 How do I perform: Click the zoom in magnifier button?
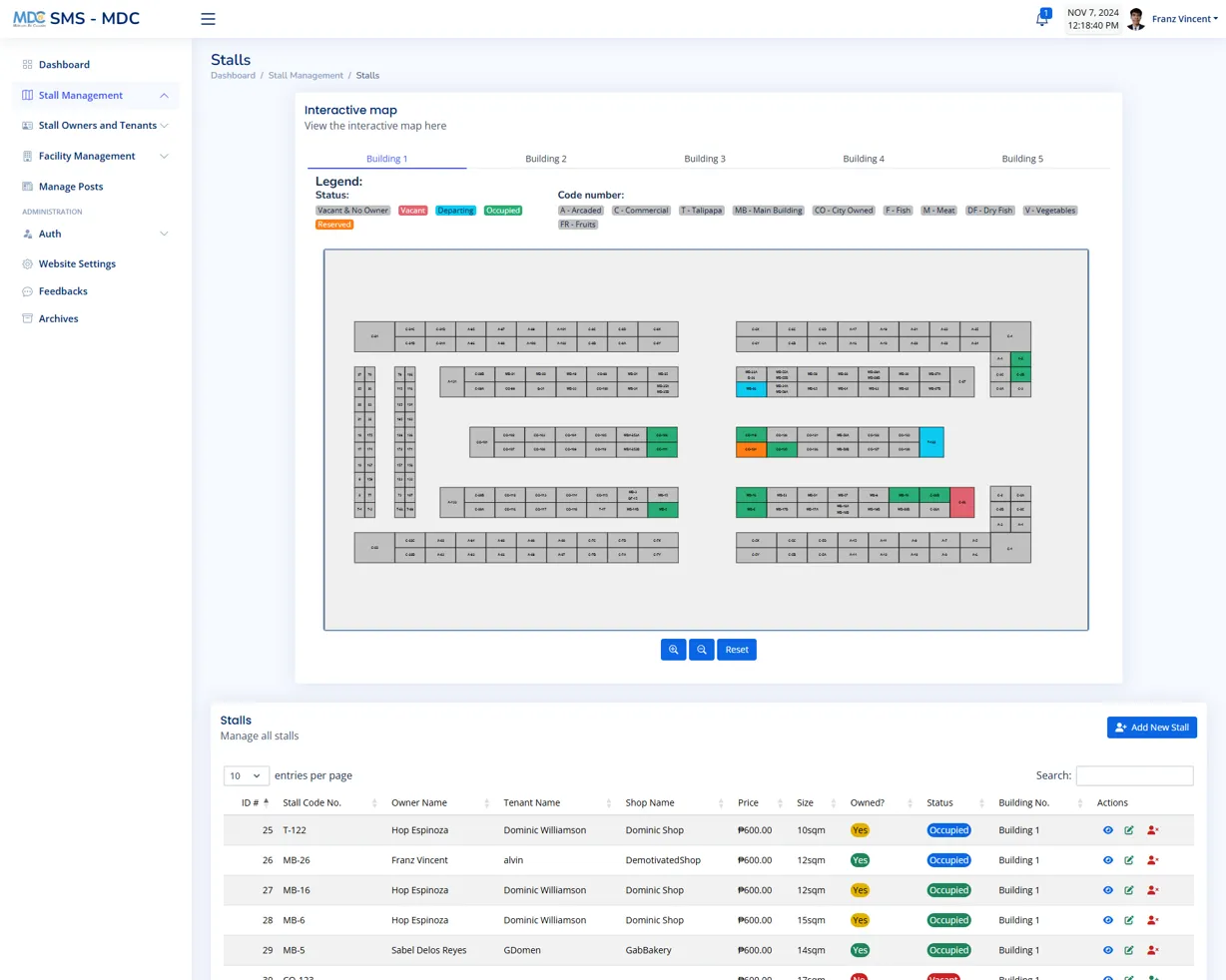pos(673,650)
